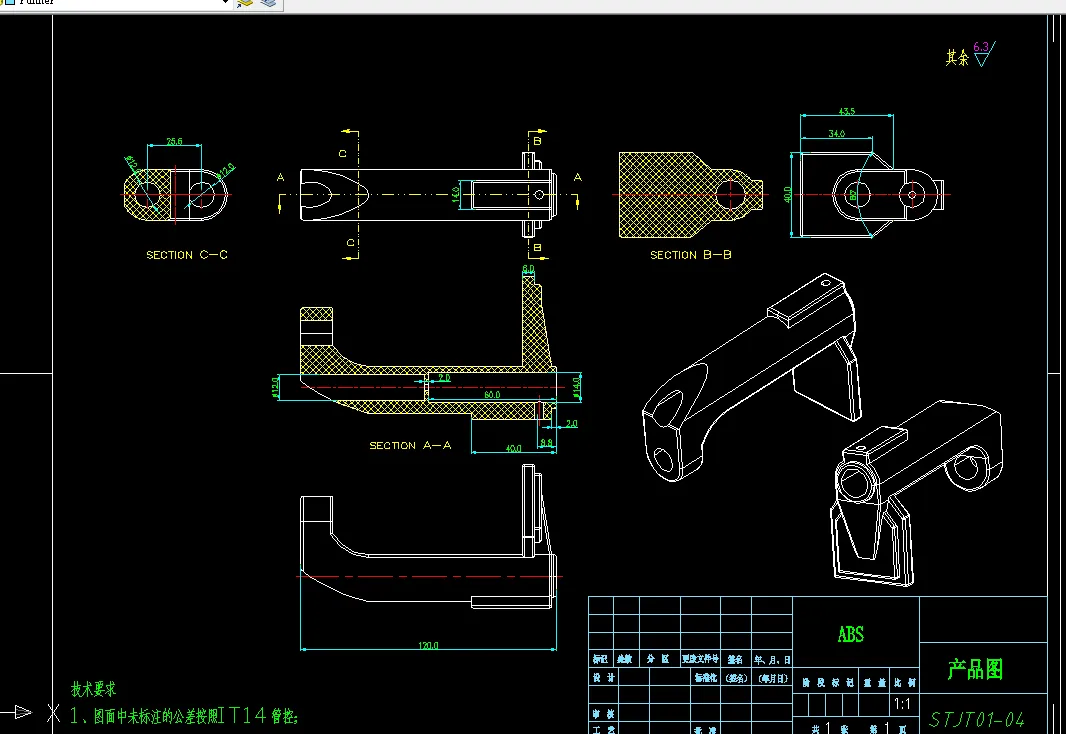Select the 技术要求 heading text
This screenshot has height=734, width=1066.
click(x=93, y=689)
